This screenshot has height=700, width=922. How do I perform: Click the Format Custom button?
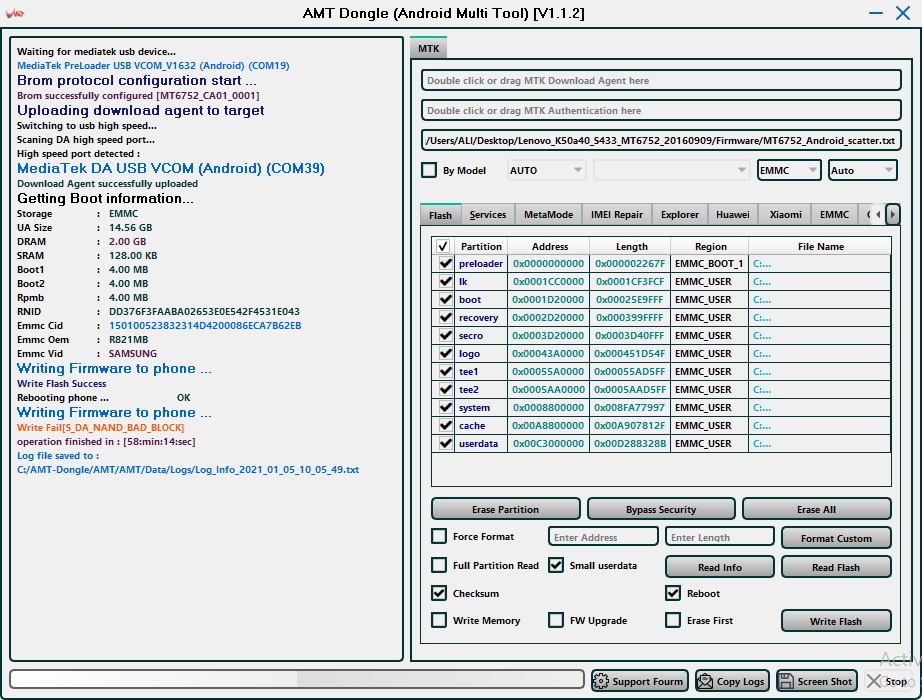(x=836, y=538)
